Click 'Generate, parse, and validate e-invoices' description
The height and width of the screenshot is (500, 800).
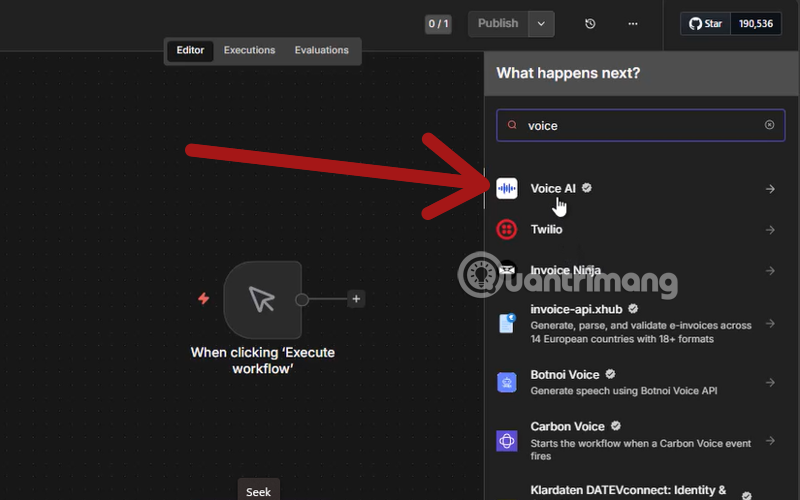pyautogui.click(x=641, y=332)
